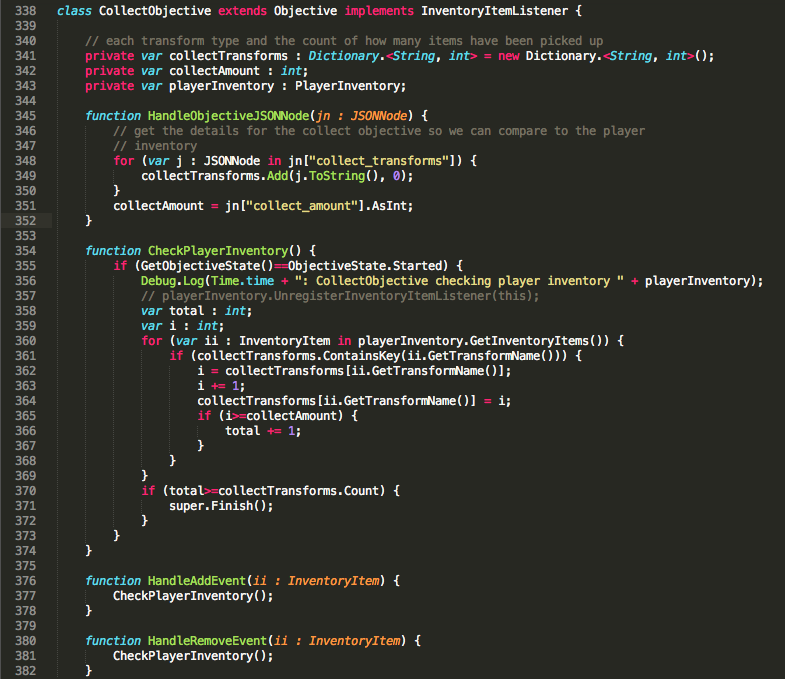This screenshot has height=679, width=785.
Task: Click line number 338 in the gutter
Action: pyautogui.click(x=26, y=11)
